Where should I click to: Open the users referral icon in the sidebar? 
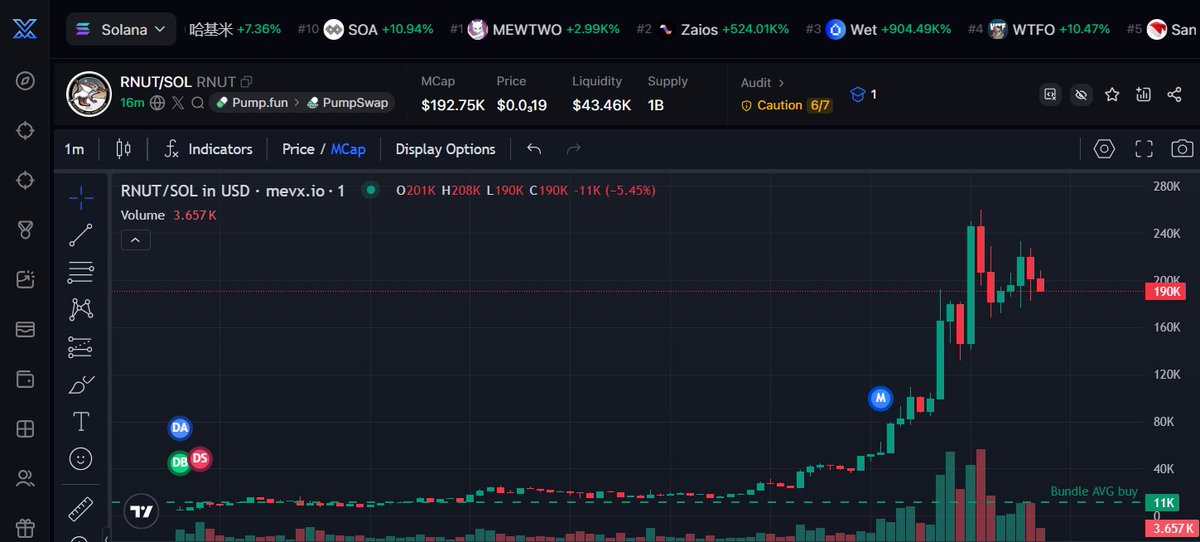point(25,479)
